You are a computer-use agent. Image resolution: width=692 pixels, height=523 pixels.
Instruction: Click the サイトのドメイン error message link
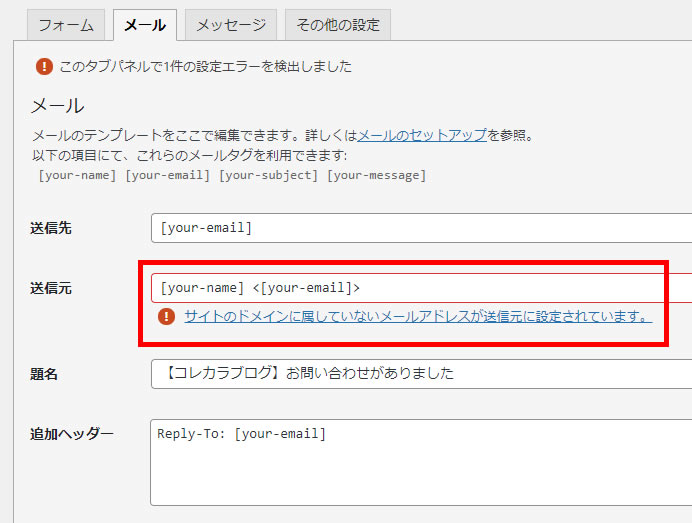[418, 317]
